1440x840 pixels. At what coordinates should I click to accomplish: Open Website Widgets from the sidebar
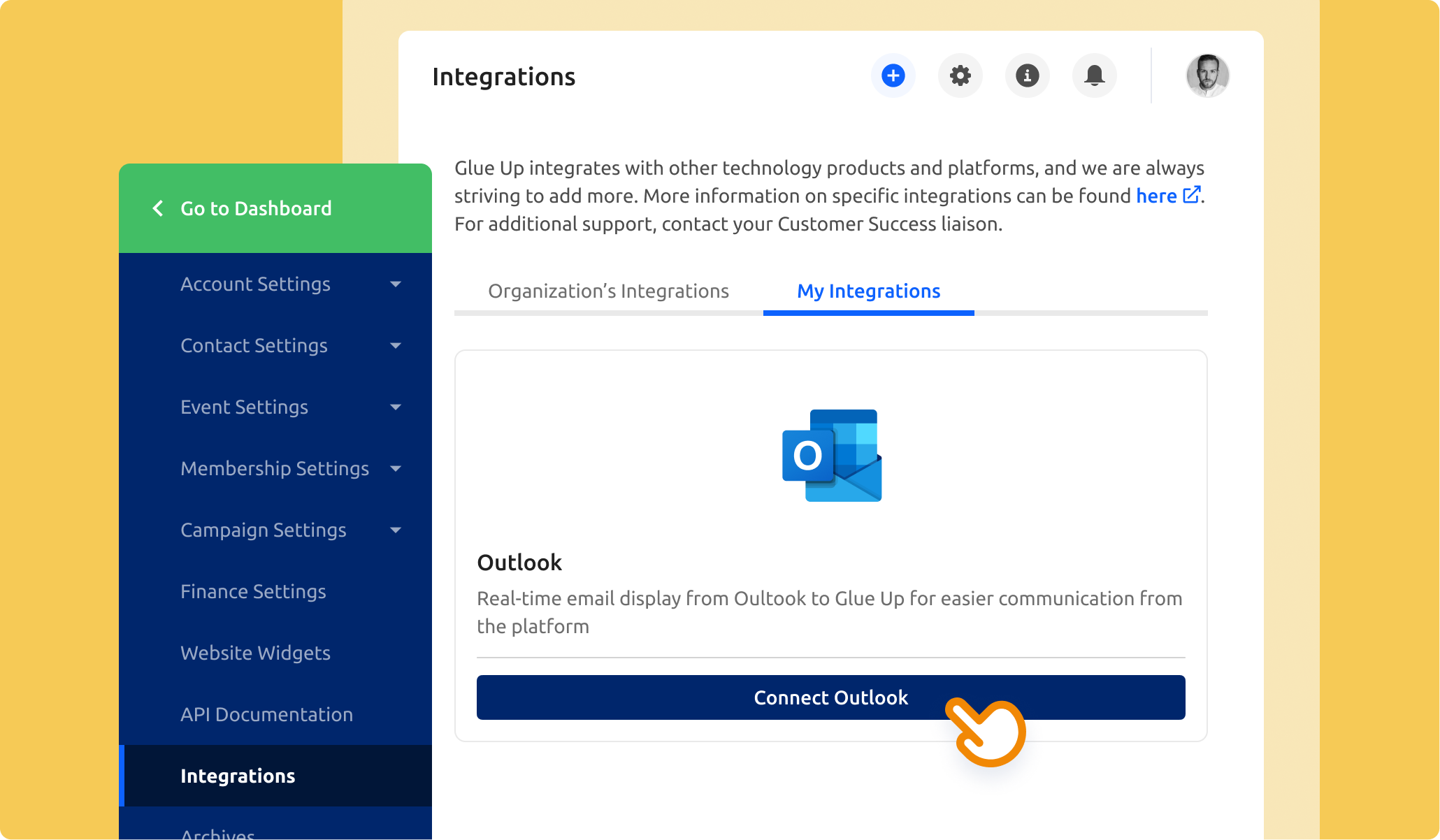pyautogui.click(x=255, y=653)
